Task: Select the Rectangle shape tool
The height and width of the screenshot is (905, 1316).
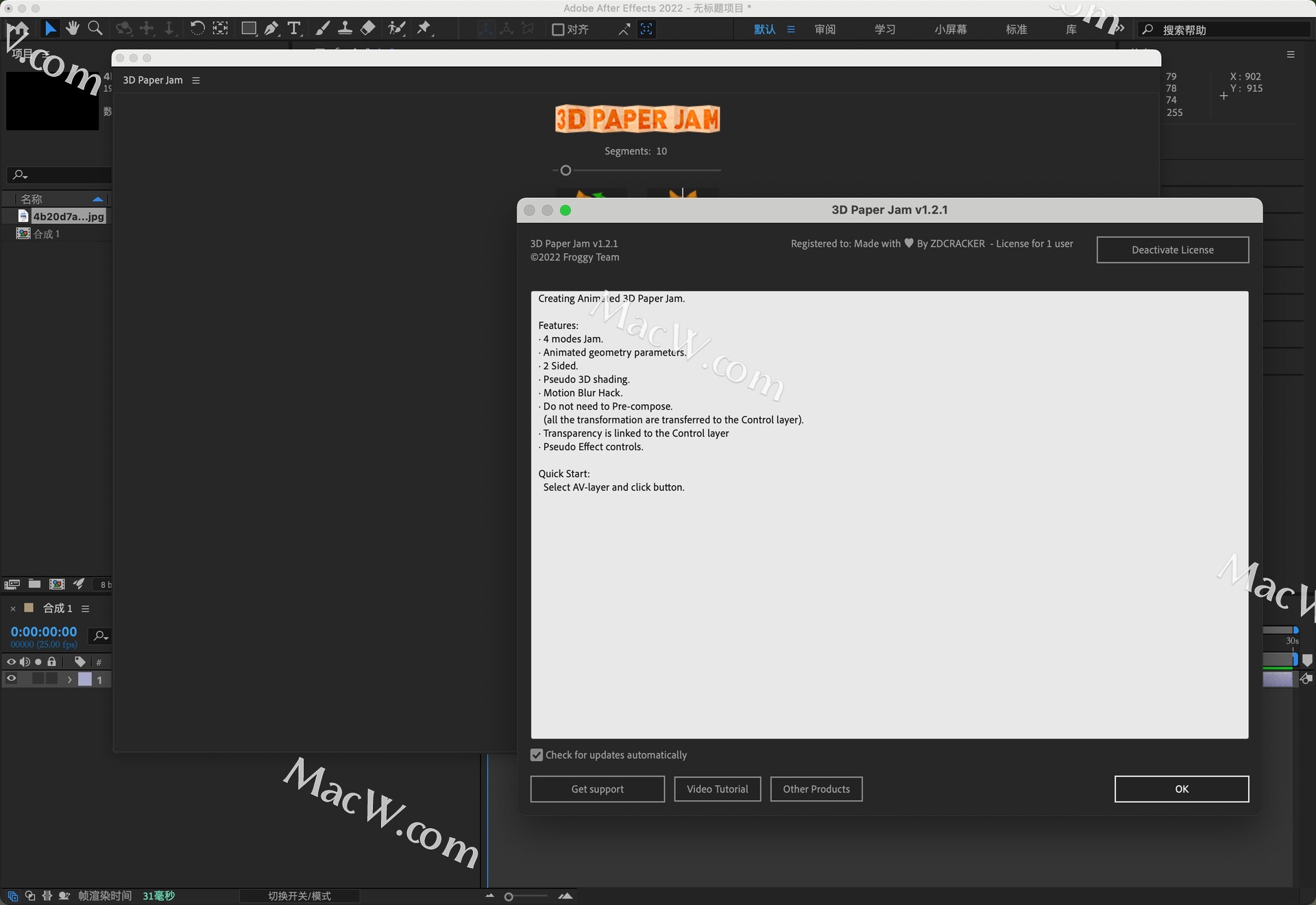Action: [x=248, y=28]
